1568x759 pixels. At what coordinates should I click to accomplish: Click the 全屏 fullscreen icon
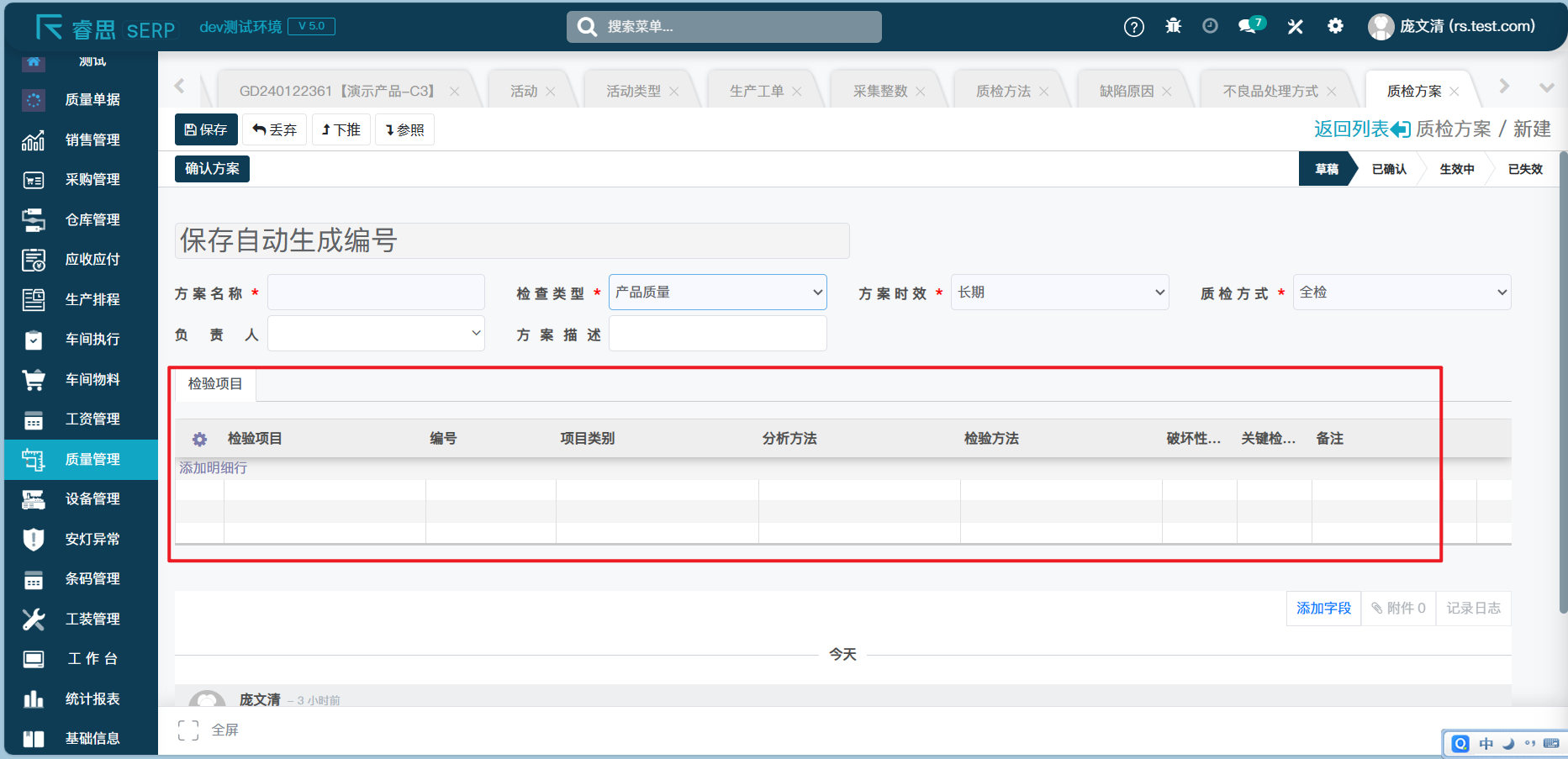coord(188,730)
